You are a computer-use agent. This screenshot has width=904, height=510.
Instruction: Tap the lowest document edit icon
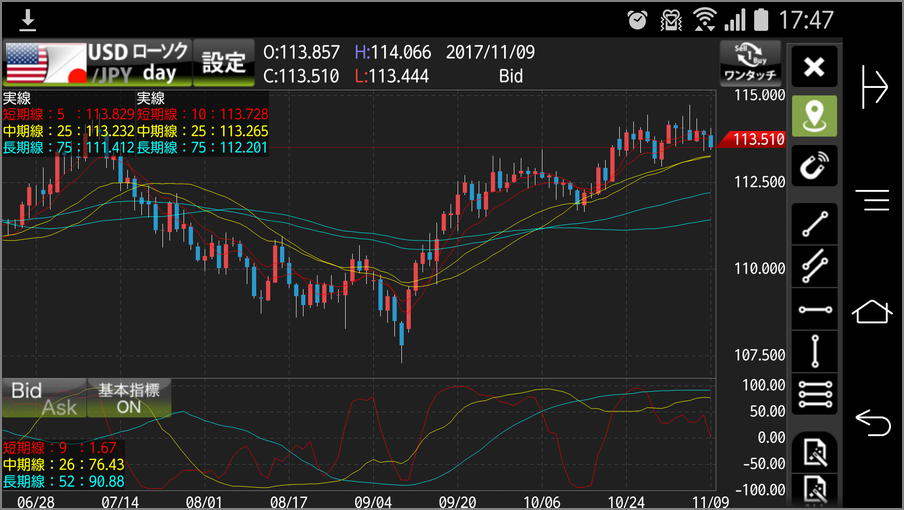[x=815, y=491]
